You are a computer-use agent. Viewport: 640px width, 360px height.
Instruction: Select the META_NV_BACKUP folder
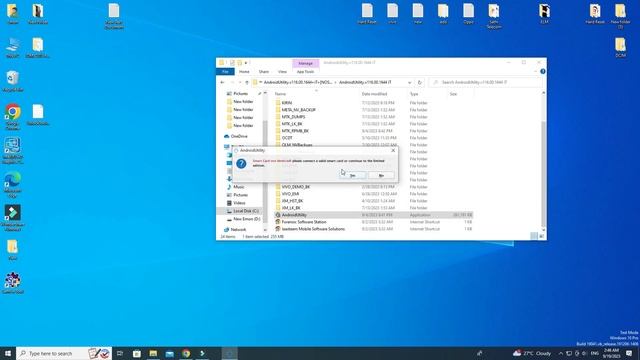coord(298,110)
